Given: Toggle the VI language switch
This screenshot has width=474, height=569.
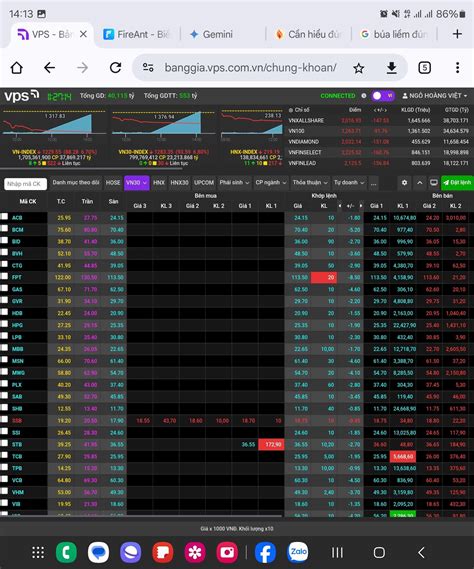Looking at the screenshot, I should 383,96.
